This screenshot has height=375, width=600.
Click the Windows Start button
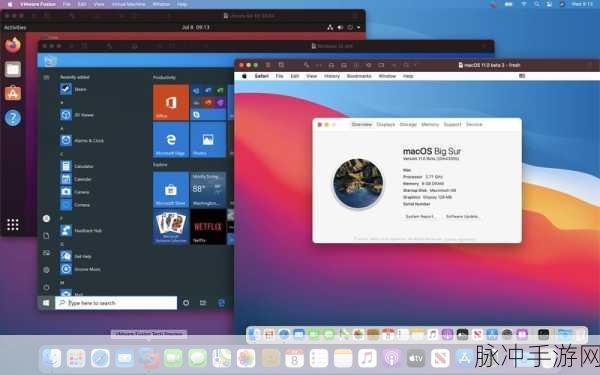coord(46,303)
